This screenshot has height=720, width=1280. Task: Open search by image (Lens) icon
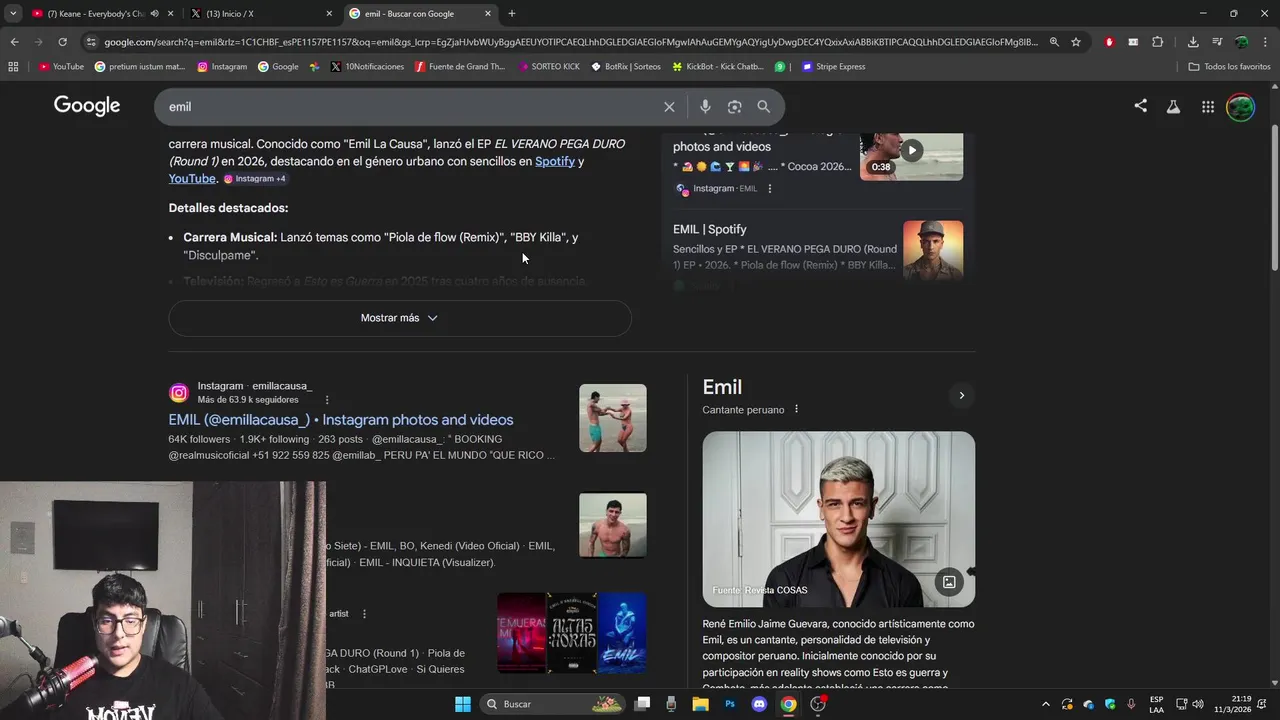[x=735, y=107]
